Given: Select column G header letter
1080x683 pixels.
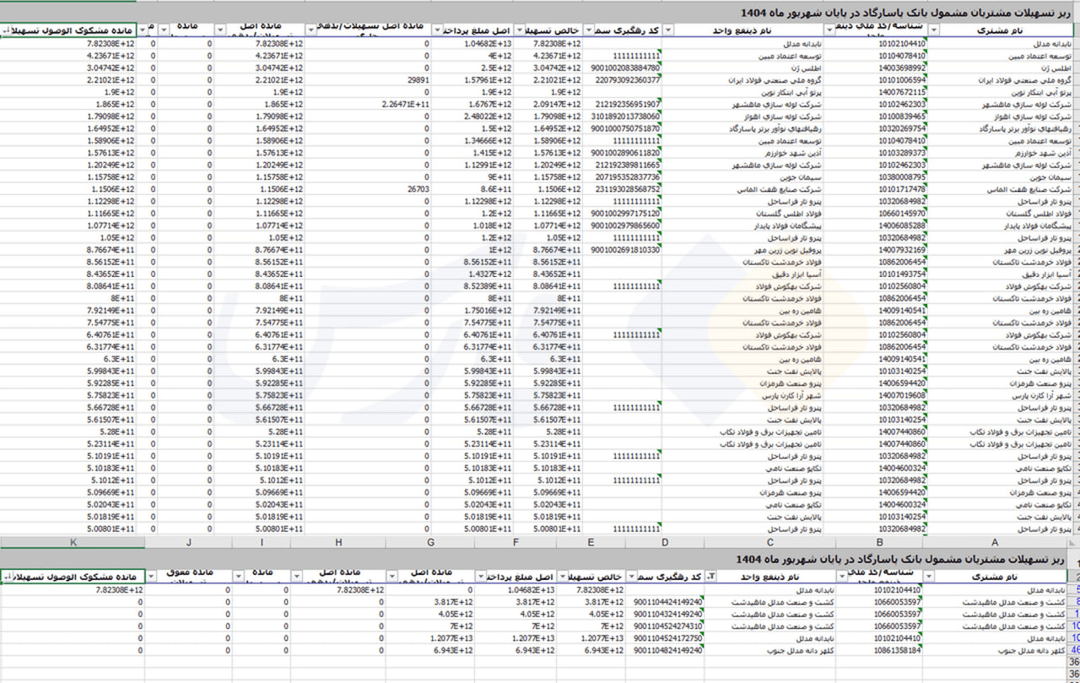Looking at the screenshot, I should point(430,542).
